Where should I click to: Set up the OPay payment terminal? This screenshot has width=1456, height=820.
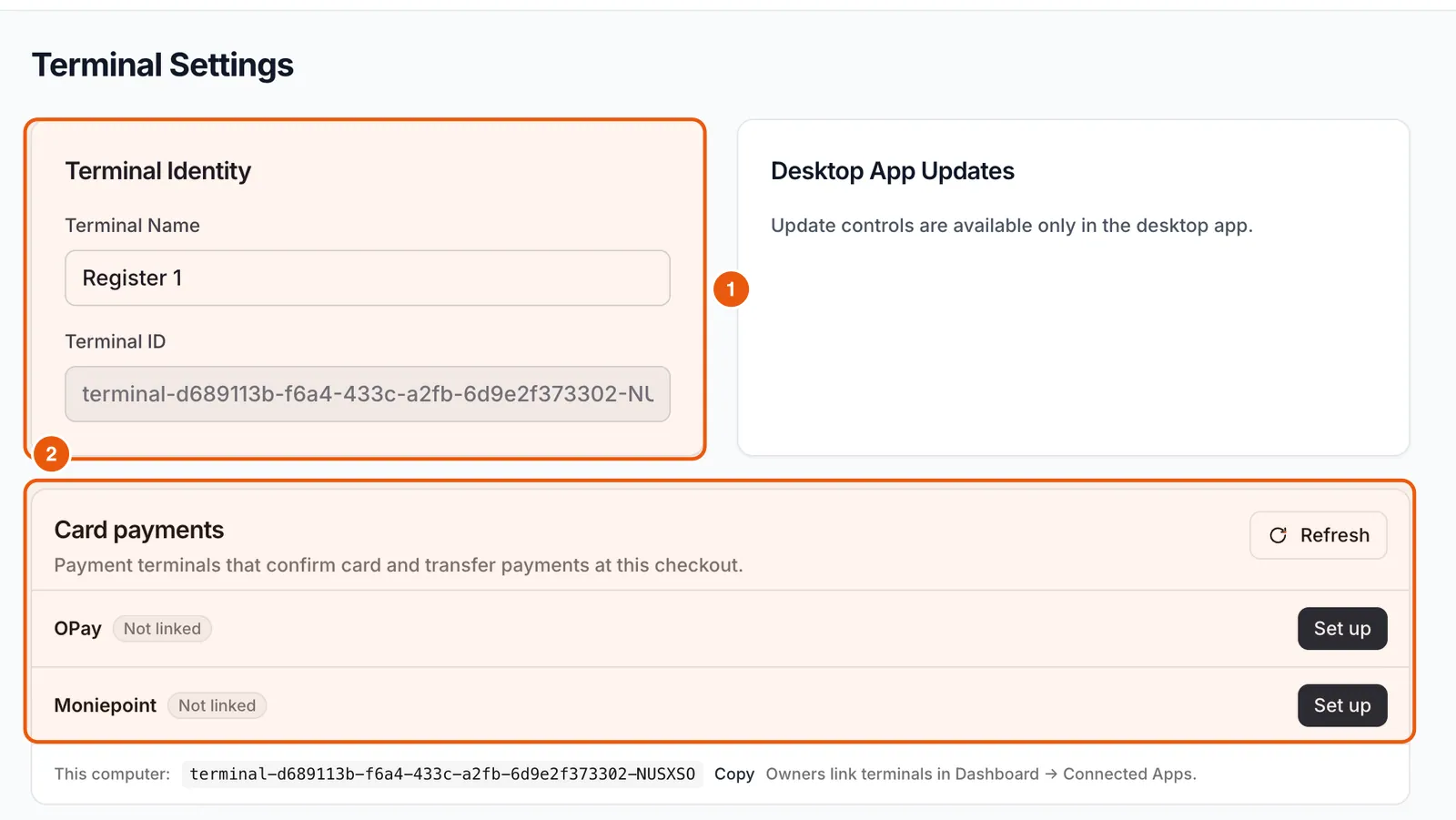(1342, 629)
